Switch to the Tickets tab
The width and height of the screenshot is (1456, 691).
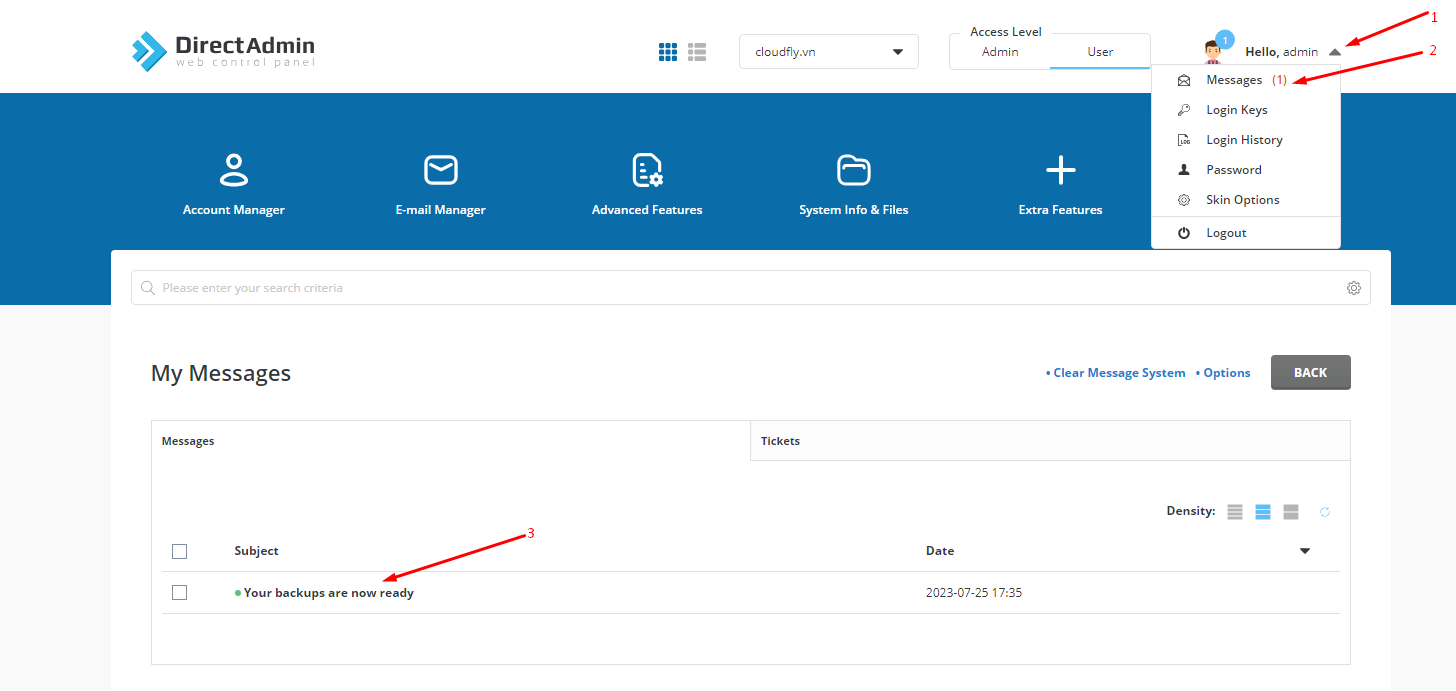pos(1050,441)
